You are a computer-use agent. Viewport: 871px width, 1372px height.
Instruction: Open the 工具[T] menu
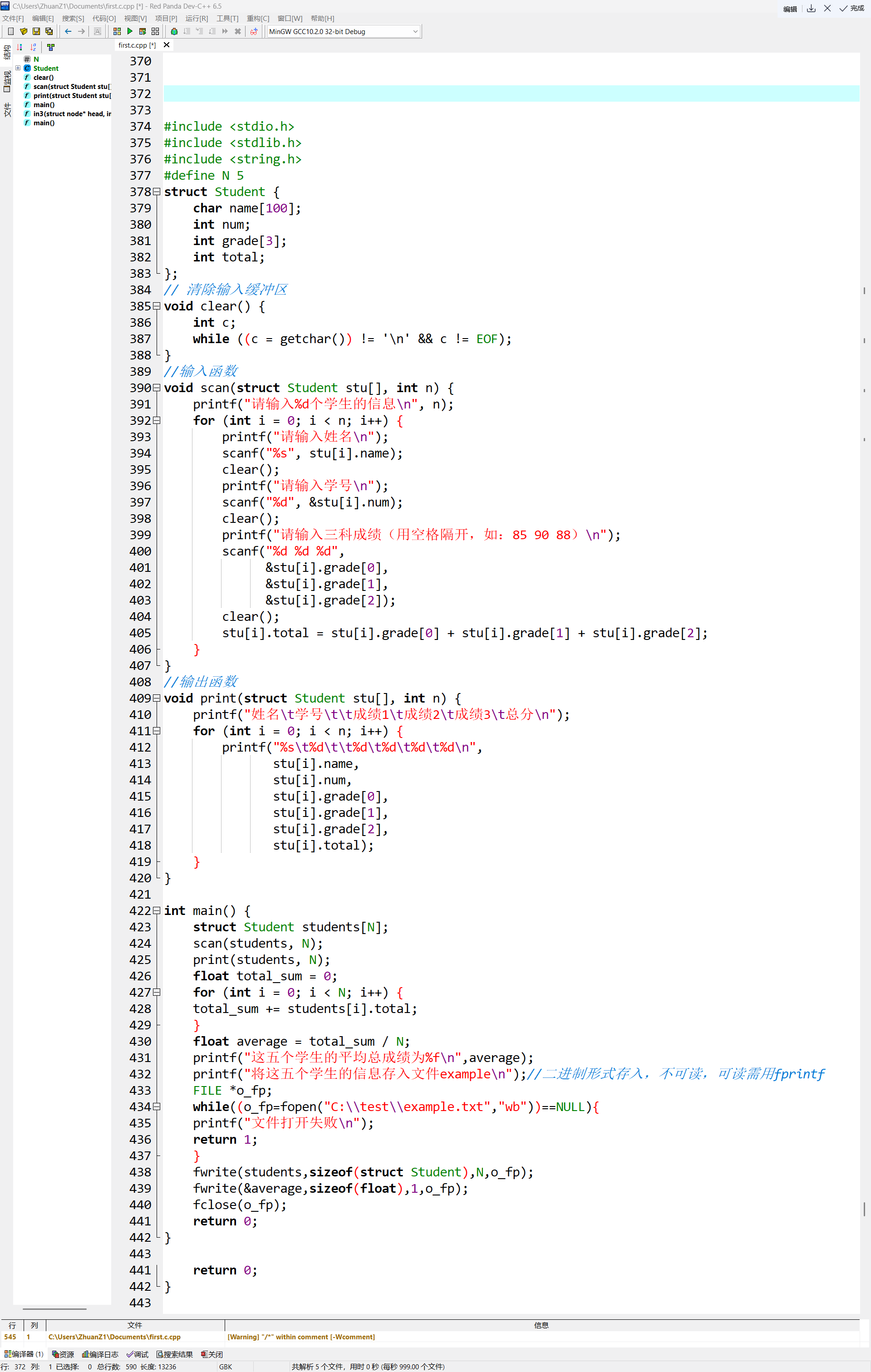pyautogui.click(x=227, y=19)
